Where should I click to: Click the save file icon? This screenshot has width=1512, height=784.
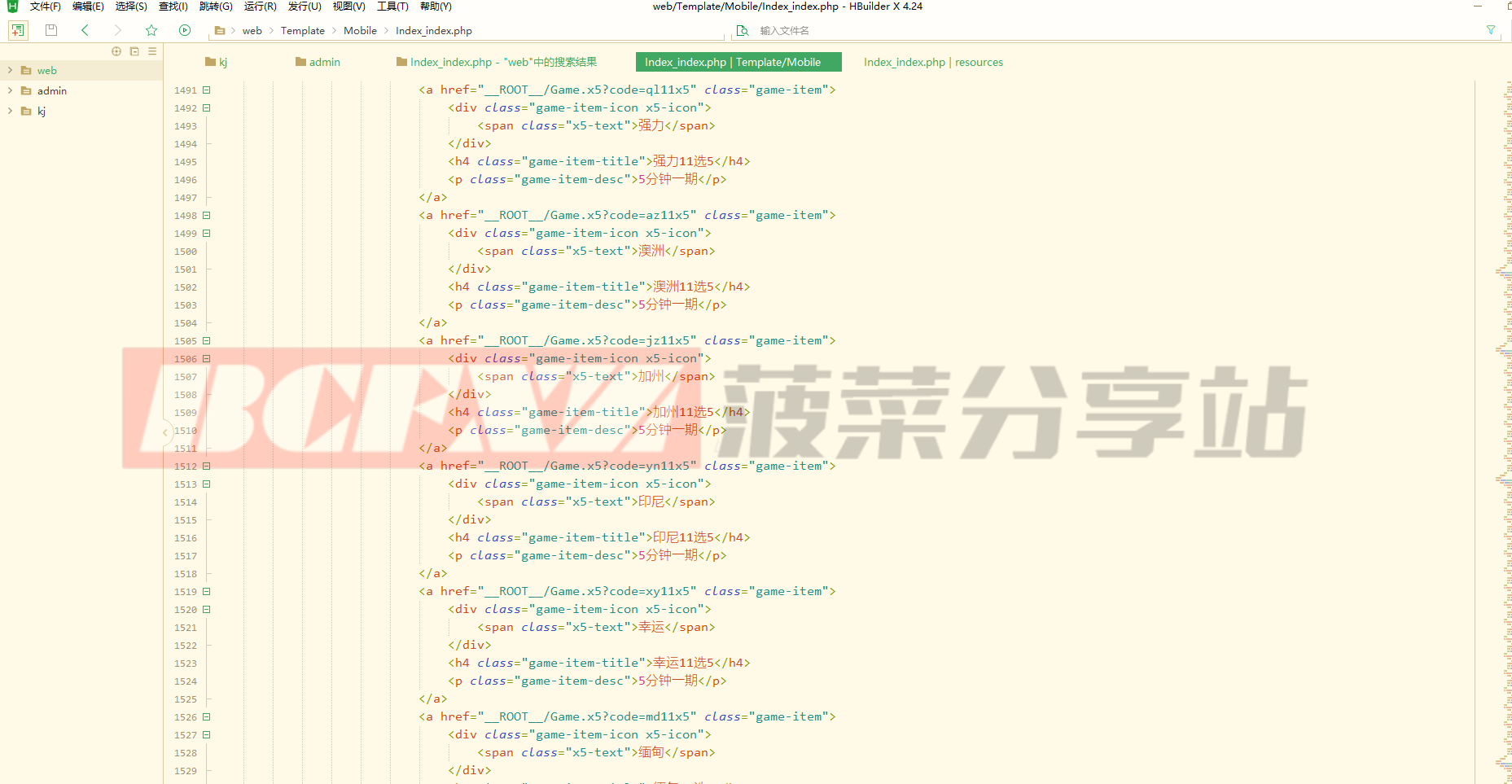pos(51,30)
